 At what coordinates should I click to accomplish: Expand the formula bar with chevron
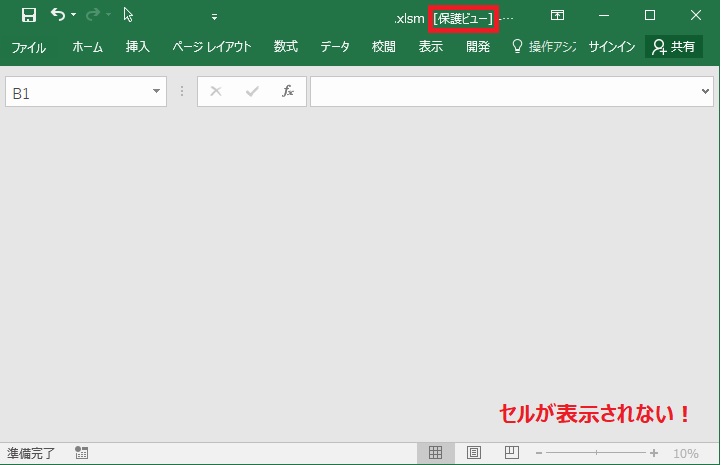(705, 92)
